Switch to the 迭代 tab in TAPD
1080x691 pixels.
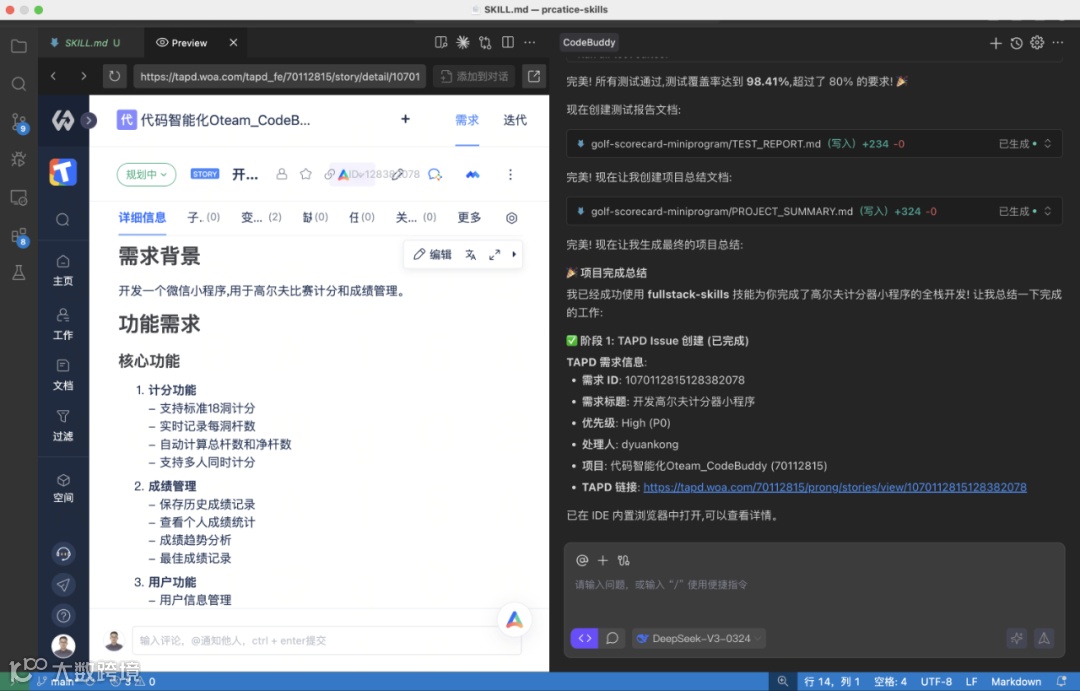click(514, 120)
